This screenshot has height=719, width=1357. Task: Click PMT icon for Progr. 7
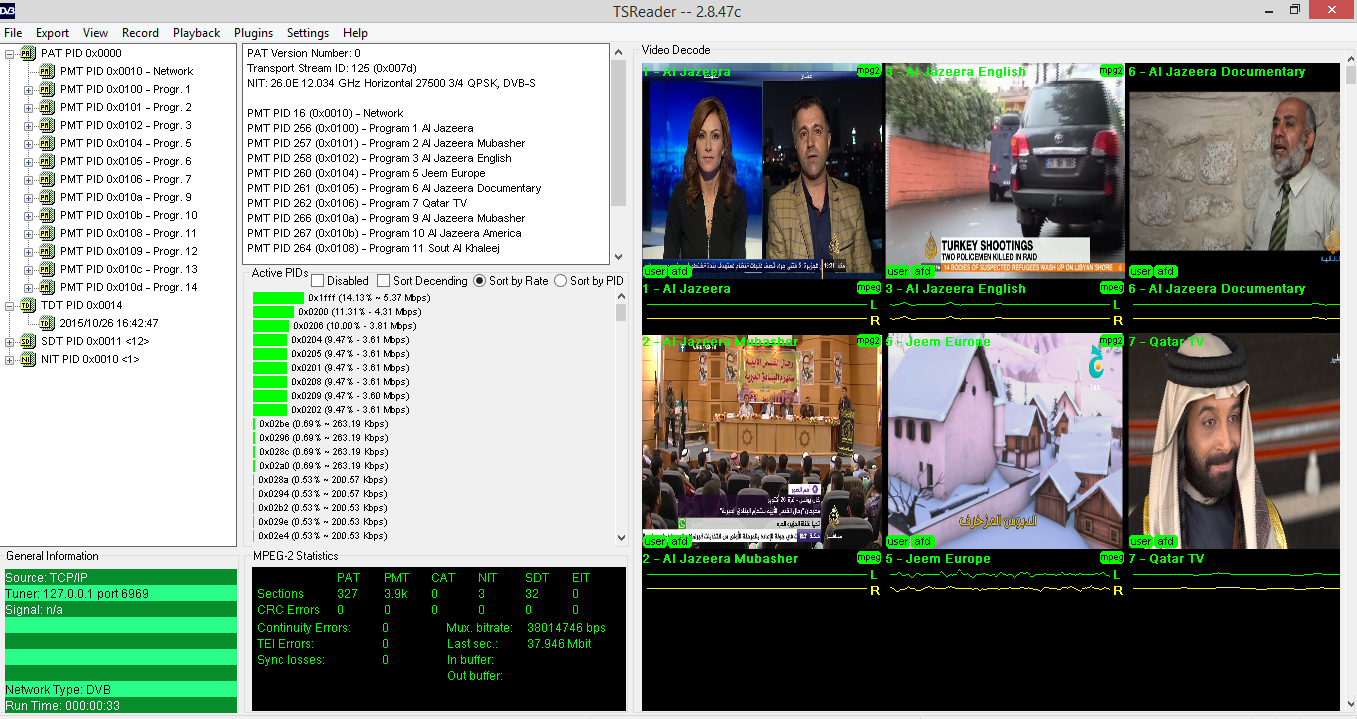46,179
